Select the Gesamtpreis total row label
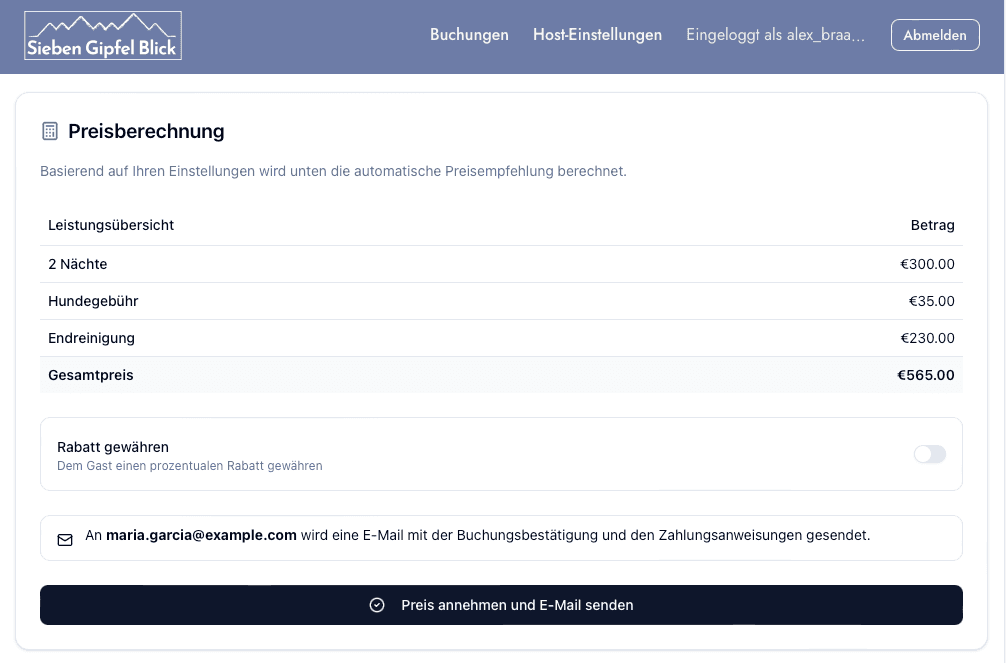 pos(91,375)
